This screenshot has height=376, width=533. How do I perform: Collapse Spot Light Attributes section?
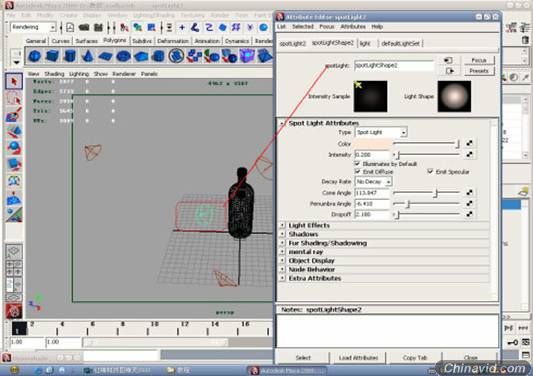(282, 123)
